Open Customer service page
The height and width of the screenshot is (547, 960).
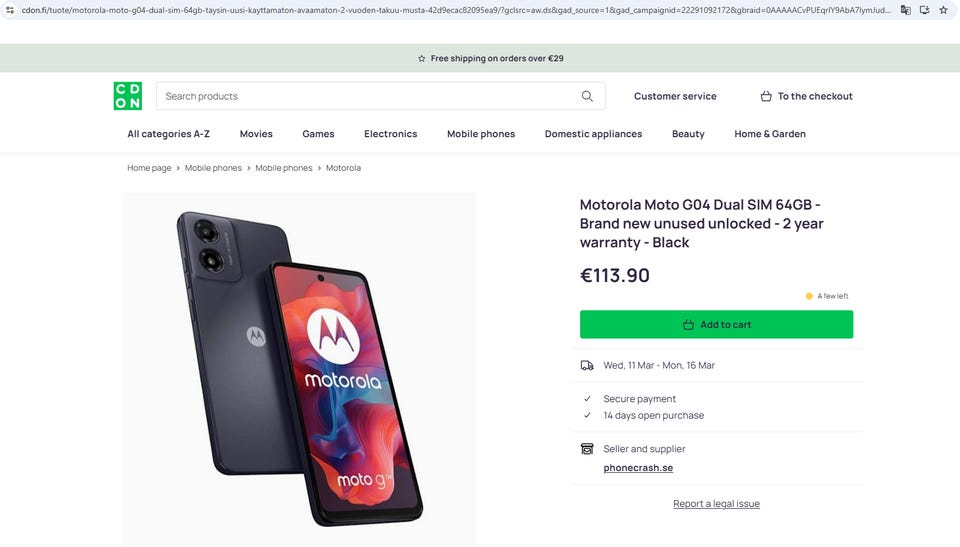[x=675, y=96]
